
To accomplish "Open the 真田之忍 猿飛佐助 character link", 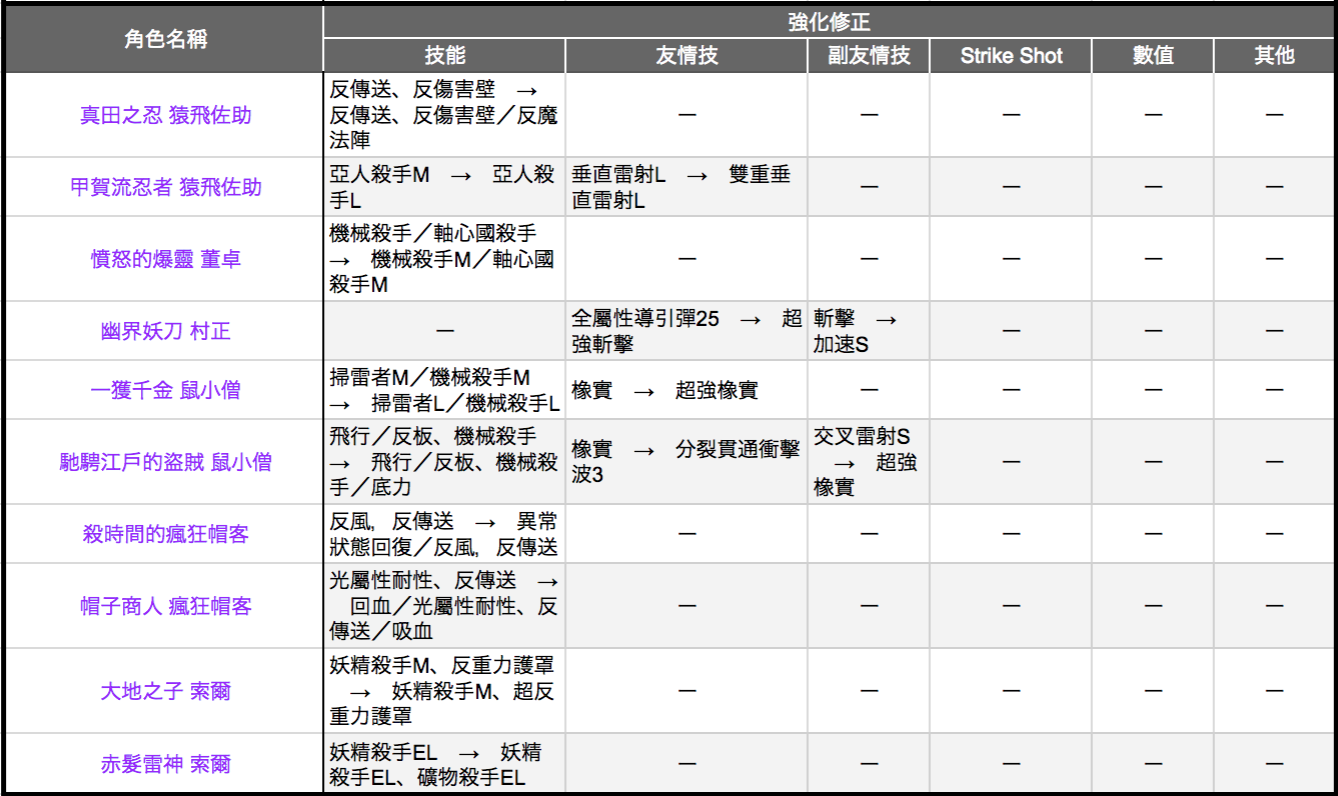I will coord(165,115).
